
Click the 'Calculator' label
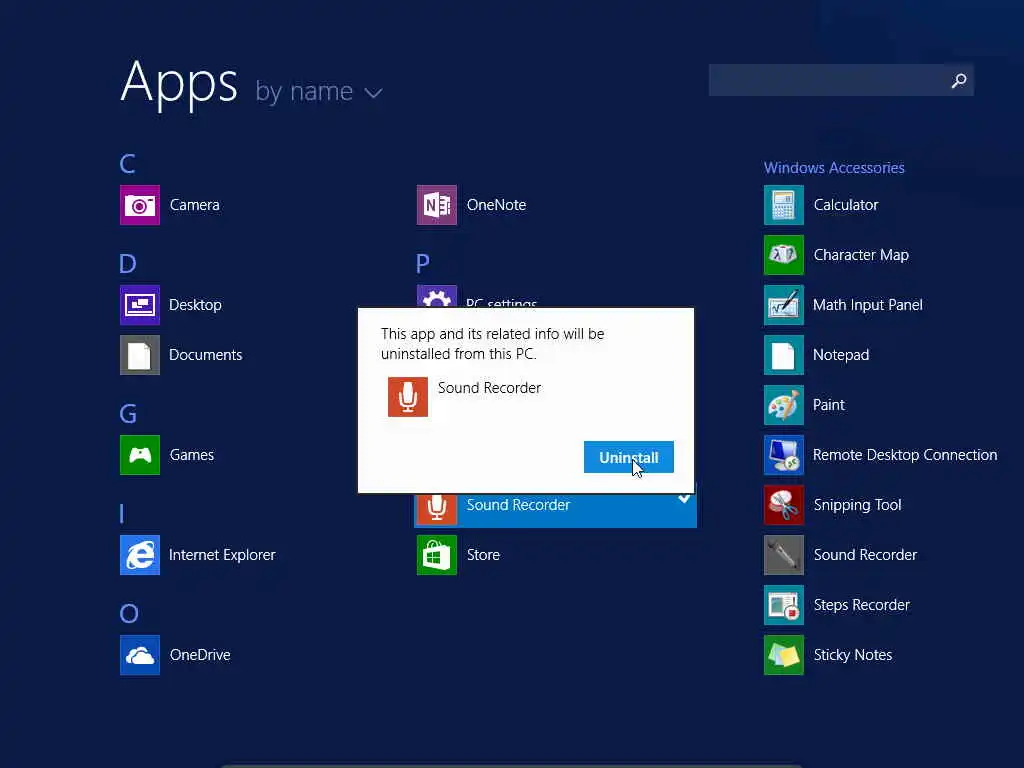[846, 205]
